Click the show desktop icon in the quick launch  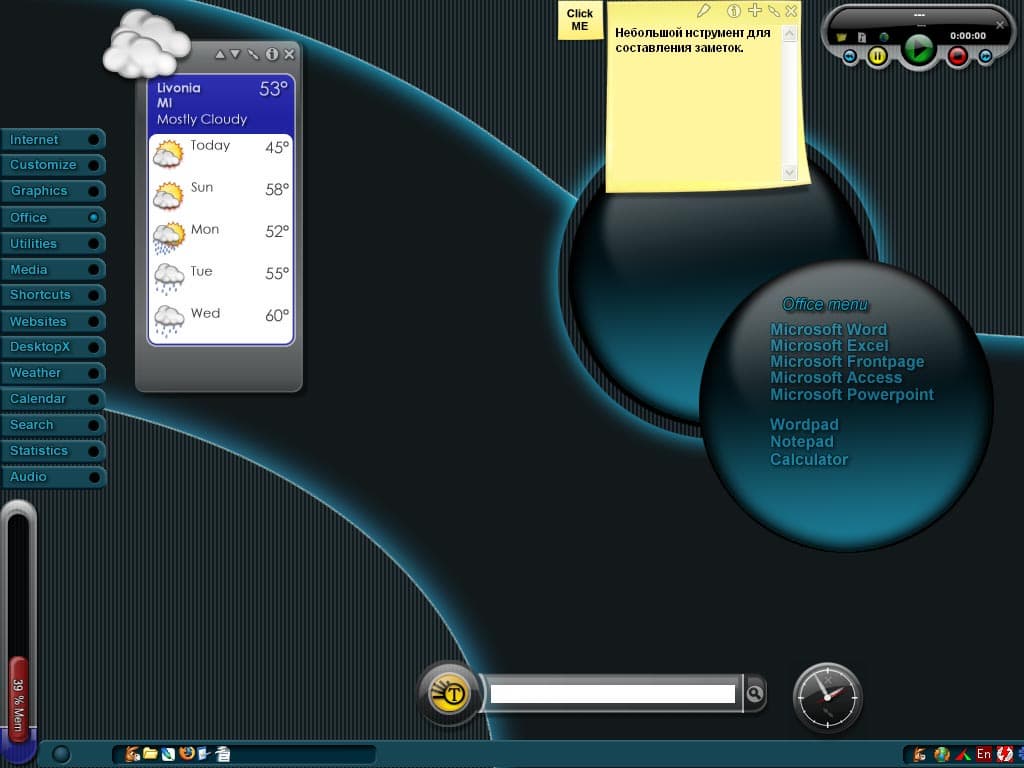204,754
